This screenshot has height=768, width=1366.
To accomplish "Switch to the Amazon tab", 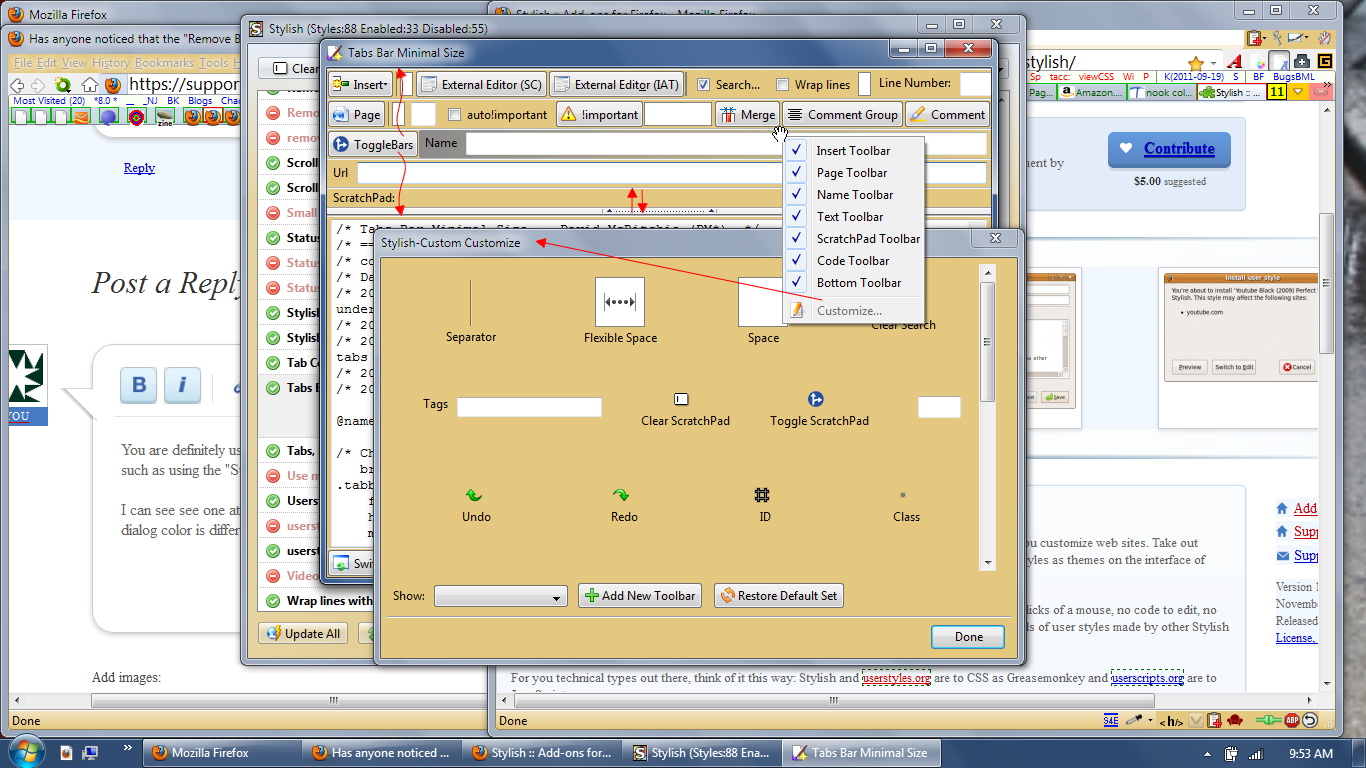I will click(1091, 92).
